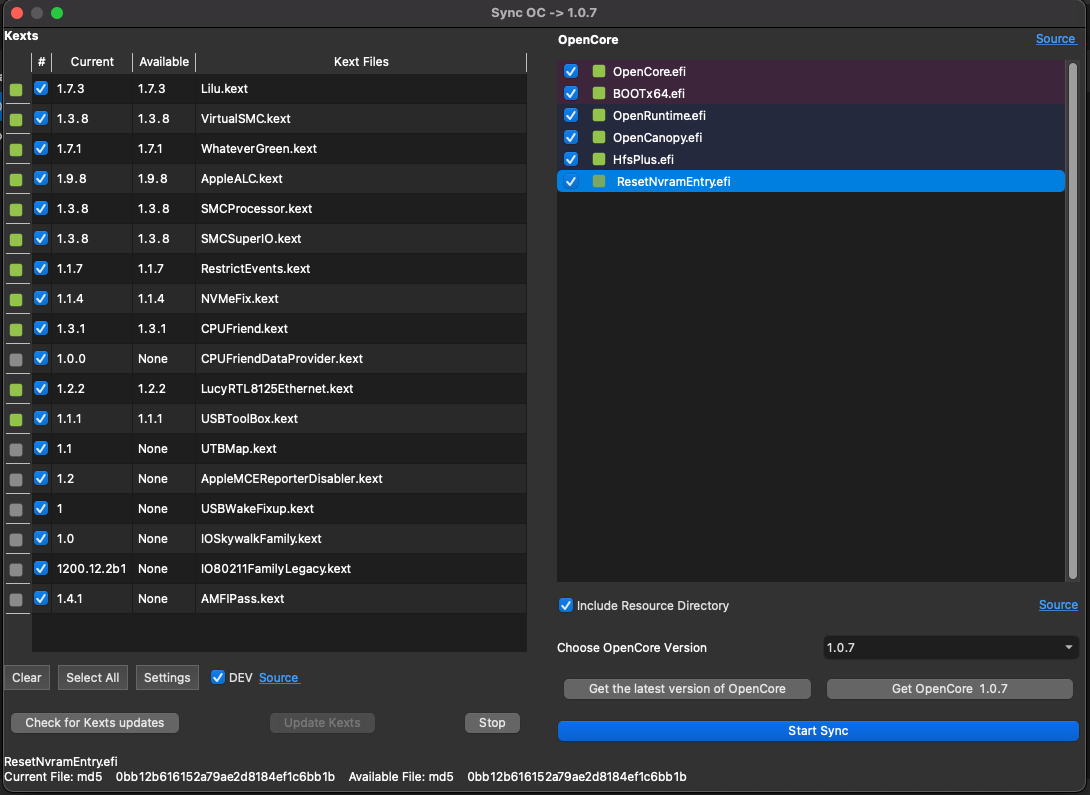Click the Current column header
This screenshot has width=1090, height=795.
(x=92, y=62)
